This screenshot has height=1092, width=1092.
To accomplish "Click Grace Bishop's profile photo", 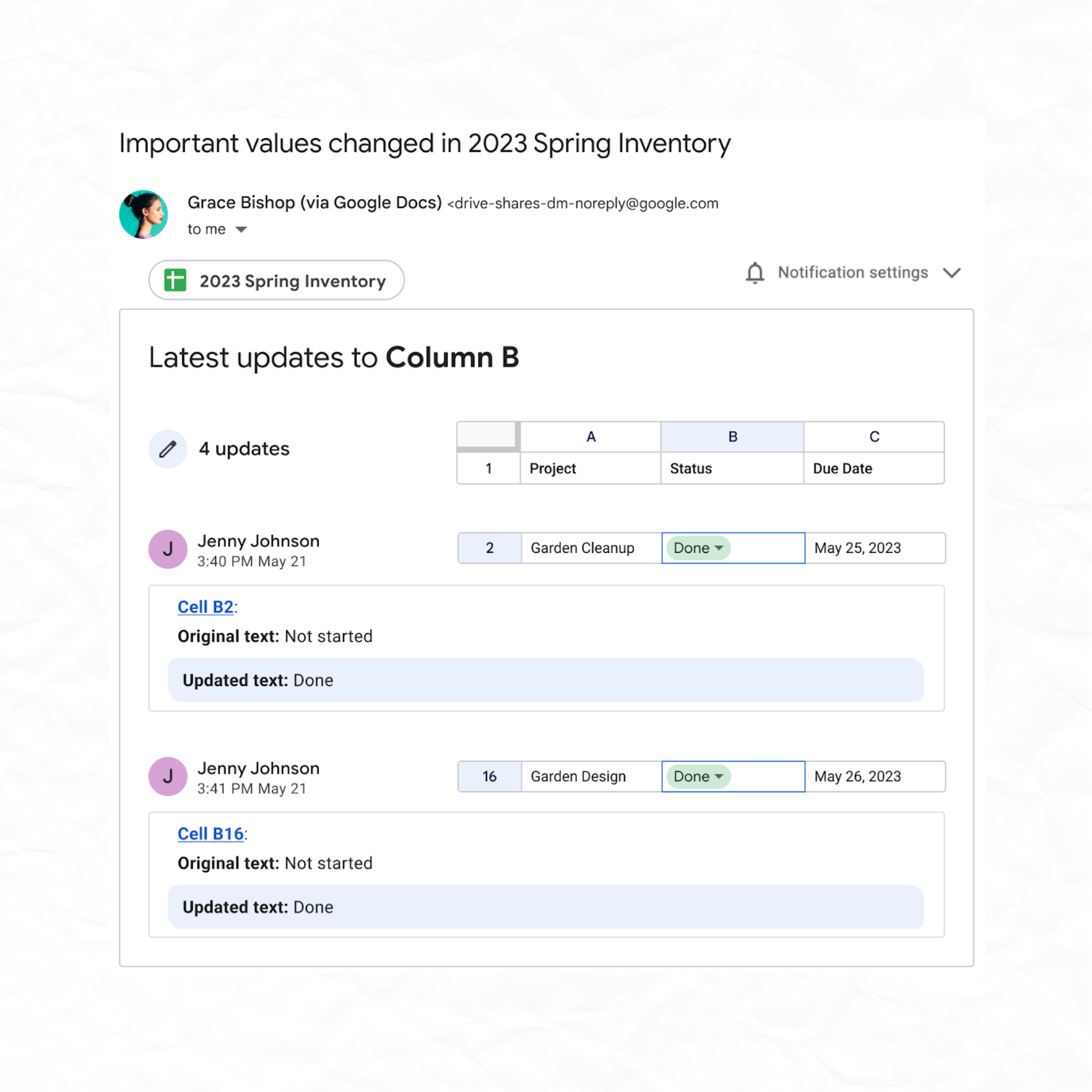I will [143, 214].
